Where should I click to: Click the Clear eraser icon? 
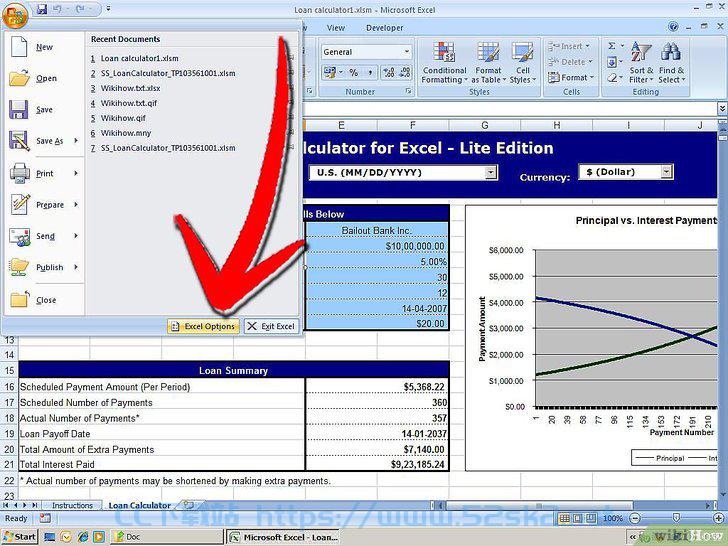pos(612,78)
